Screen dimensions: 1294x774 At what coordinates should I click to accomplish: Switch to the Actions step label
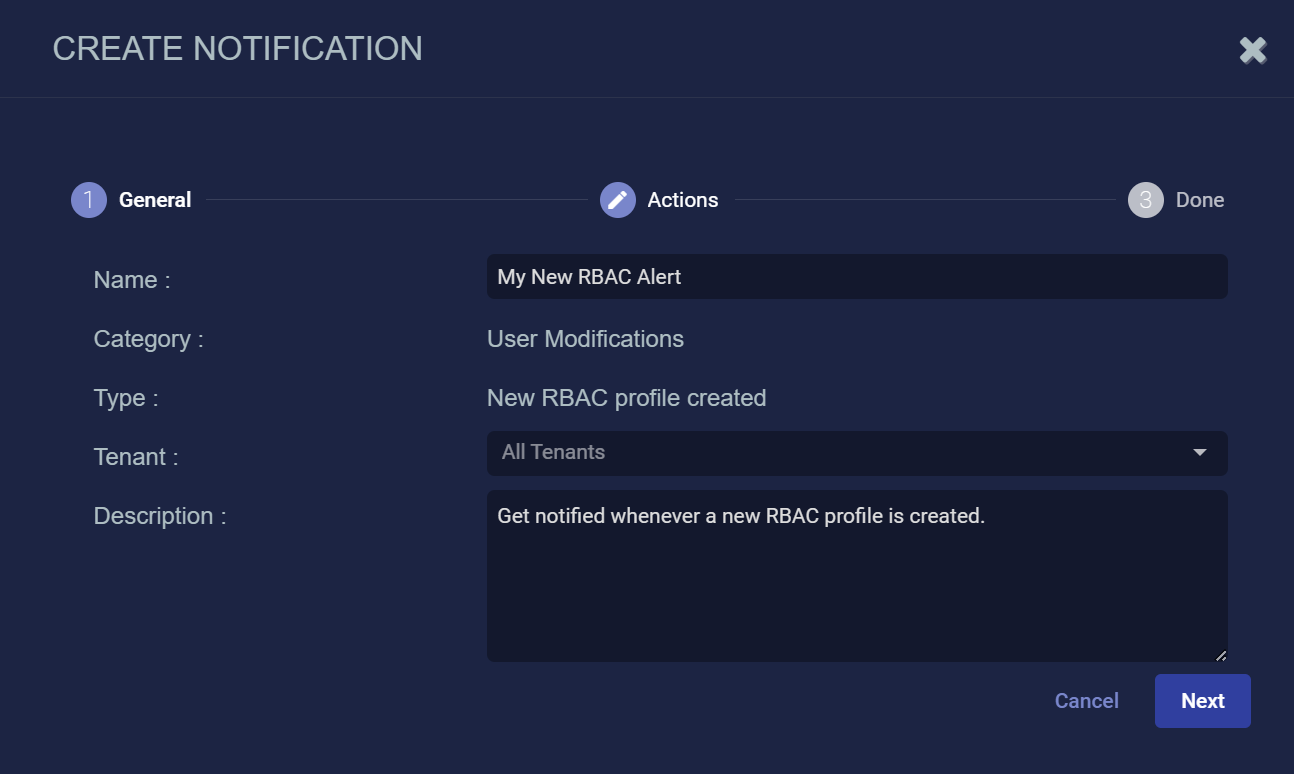(x=682, y=200)
